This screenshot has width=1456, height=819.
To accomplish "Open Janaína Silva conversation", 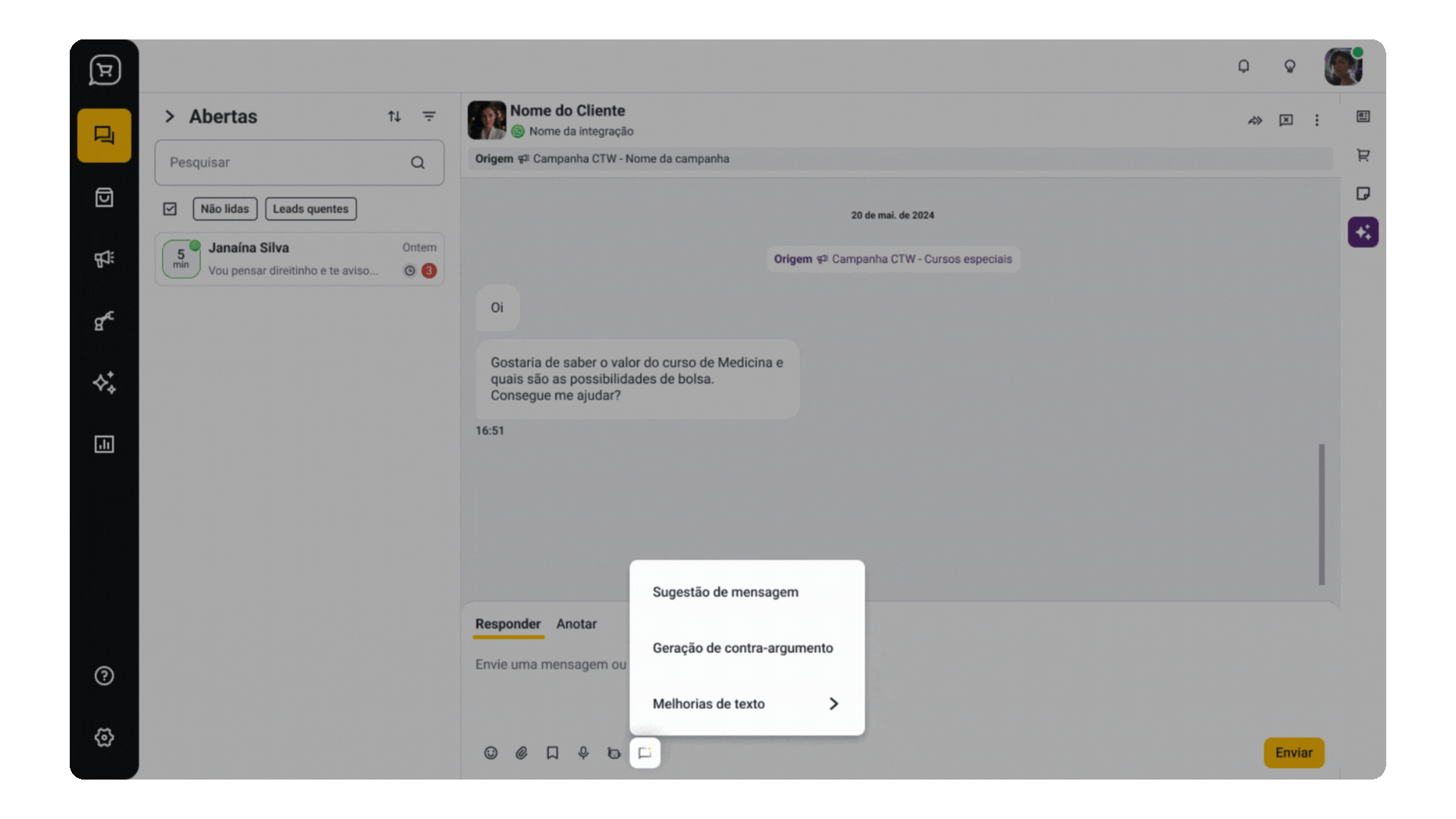I will pos(300,259).
